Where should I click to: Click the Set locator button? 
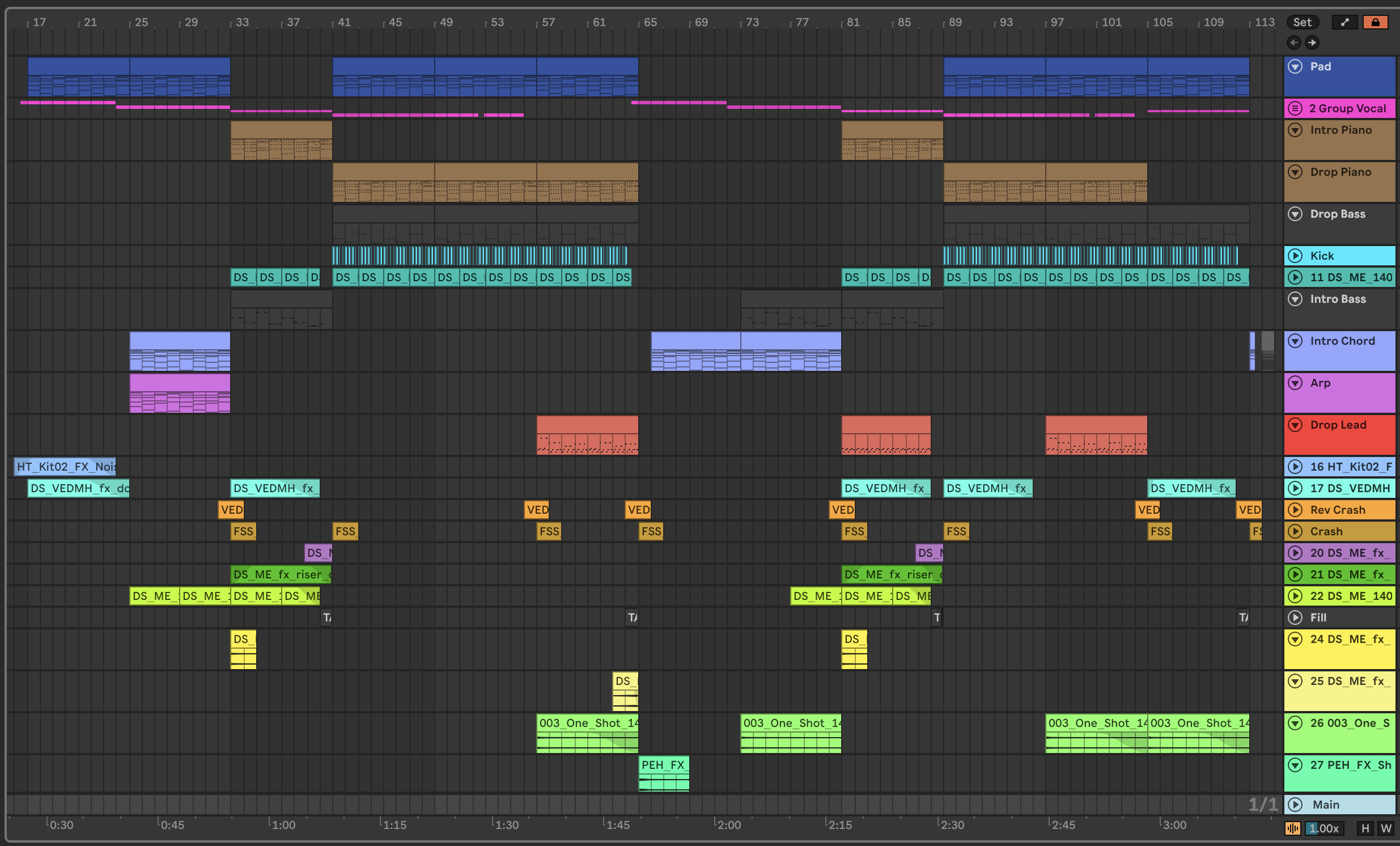(x=1303, y=22)
